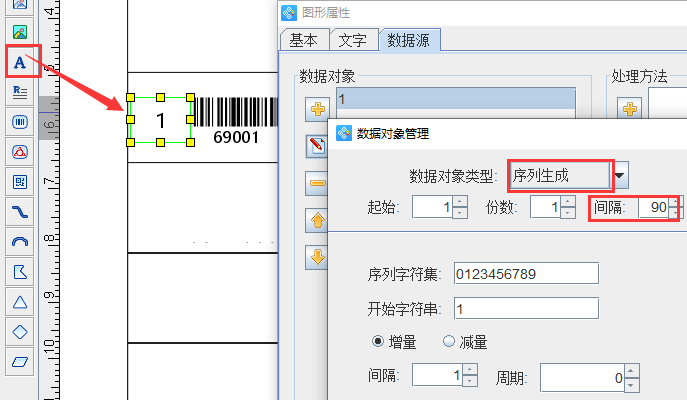The height and width of the screenshot is (400, 687).
Task: Remove the selected data object
Action: [317, 183]
